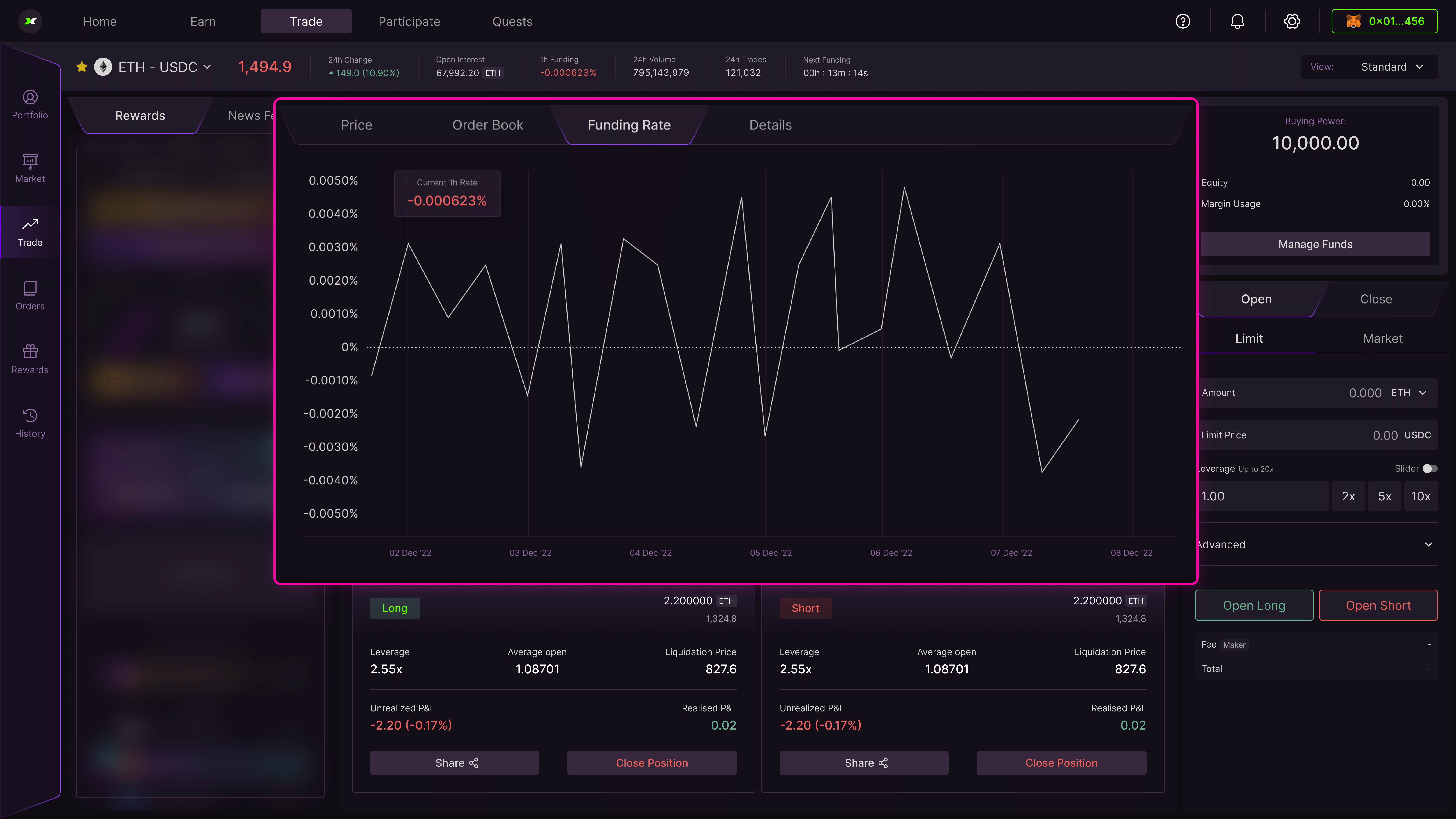Viewport: 1456px width, 819px height.
Task: Select the Funding Rate tab
Action: [x=629, y=125]
